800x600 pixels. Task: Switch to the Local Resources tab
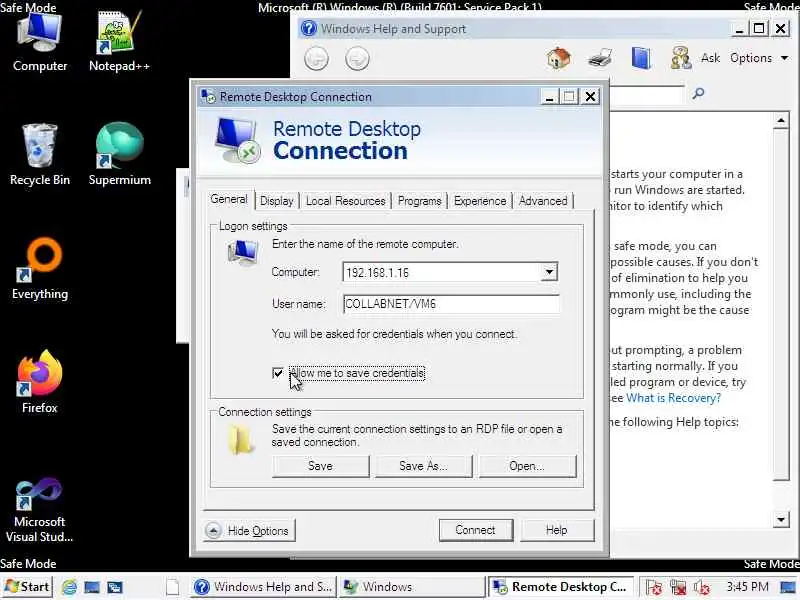345,201
